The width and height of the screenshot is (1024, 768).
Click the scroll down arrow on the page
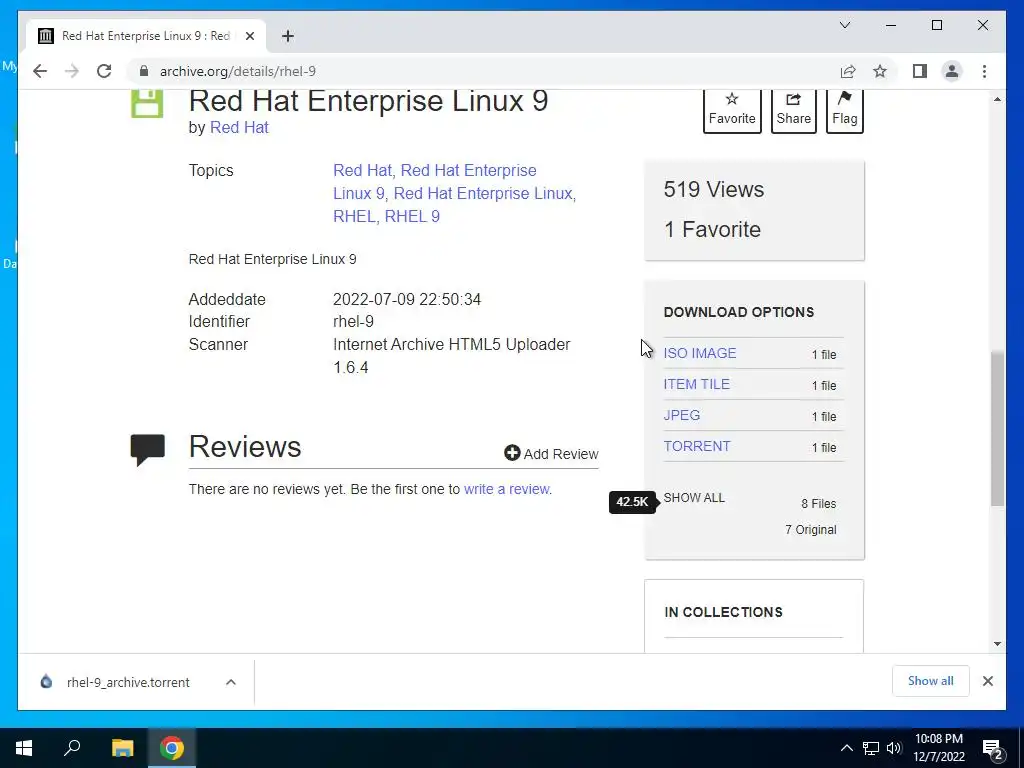[997, 644]
